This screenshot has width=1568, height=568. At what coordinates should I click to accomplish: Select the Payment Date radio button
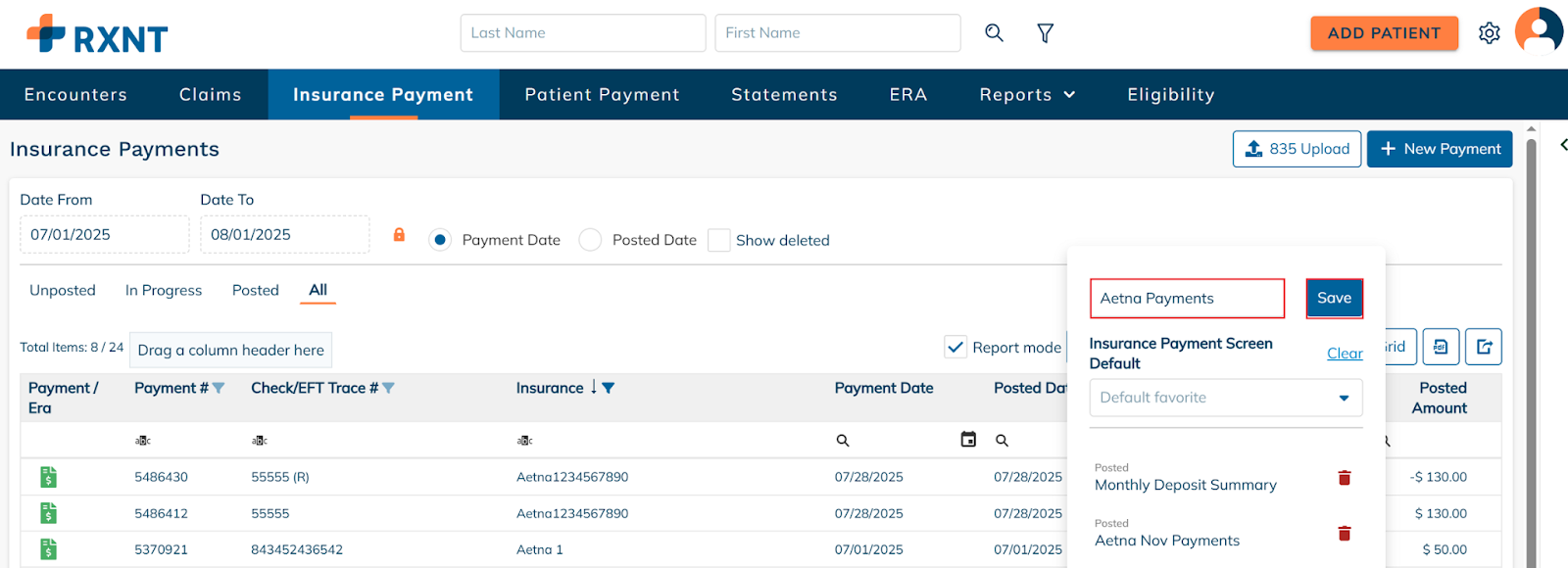[440, 240]
